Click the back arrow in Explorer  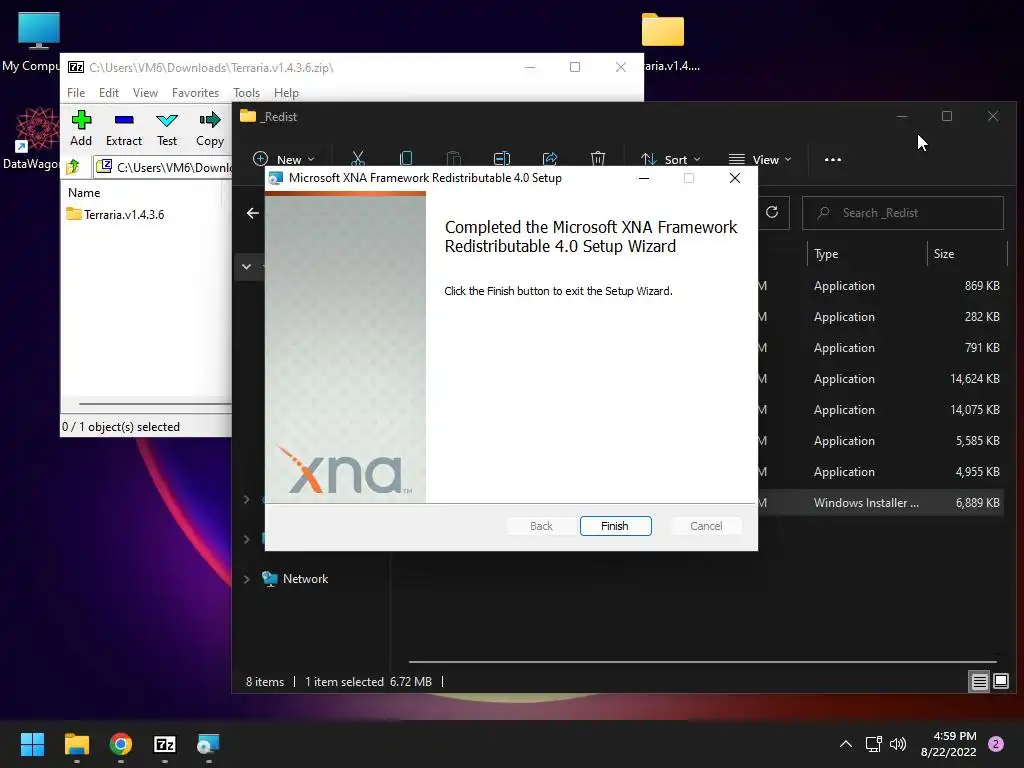coord(253,213)
